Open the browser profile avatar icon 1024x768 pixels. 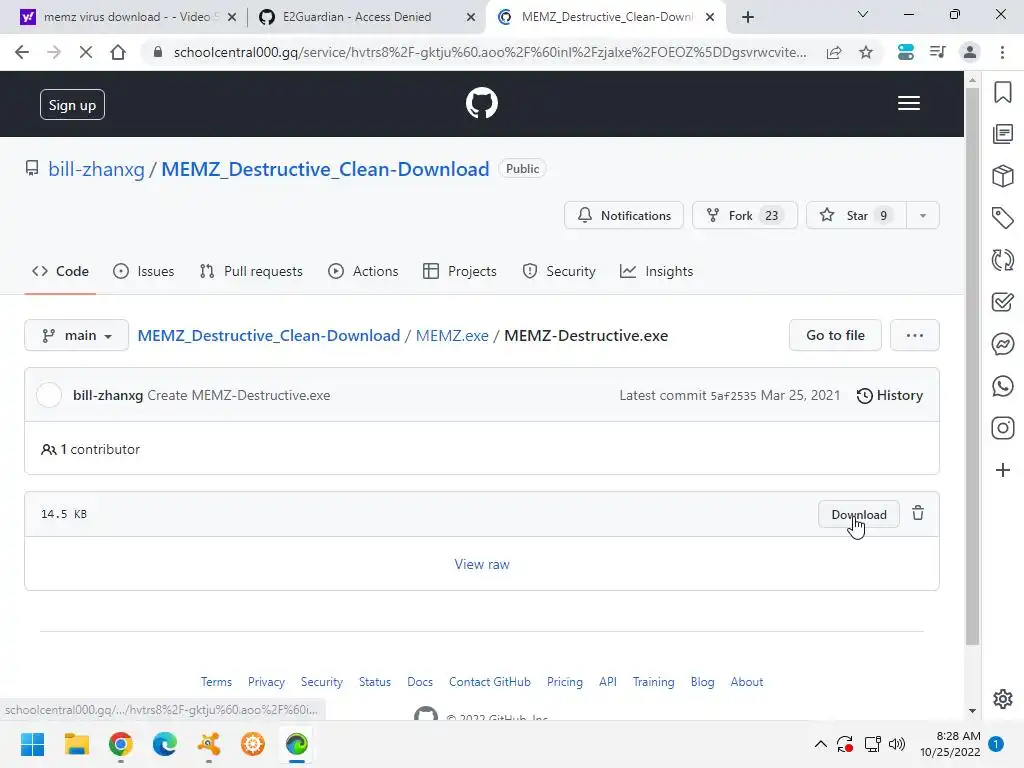[x=970, y=52]
